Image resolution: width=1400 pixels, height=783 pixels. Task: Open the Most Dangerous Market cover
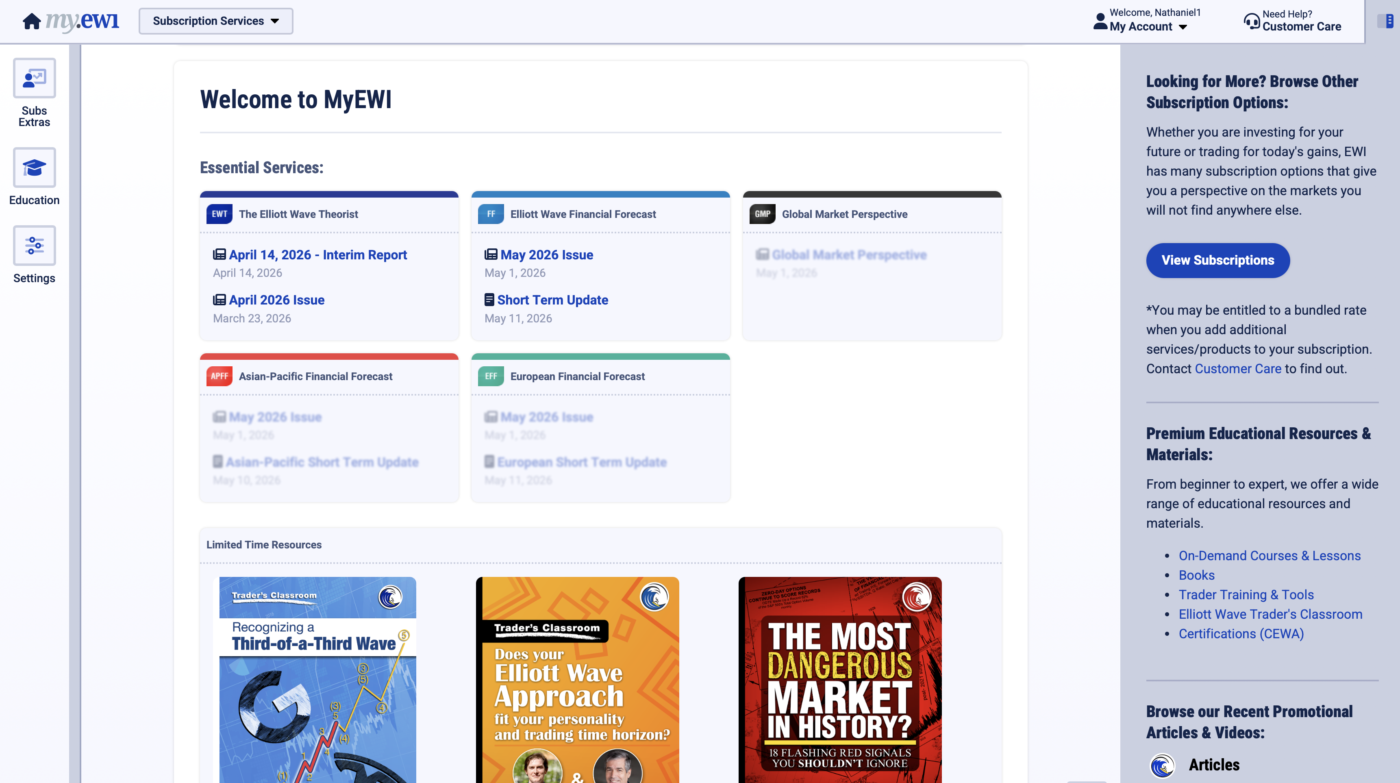(840, 680)
